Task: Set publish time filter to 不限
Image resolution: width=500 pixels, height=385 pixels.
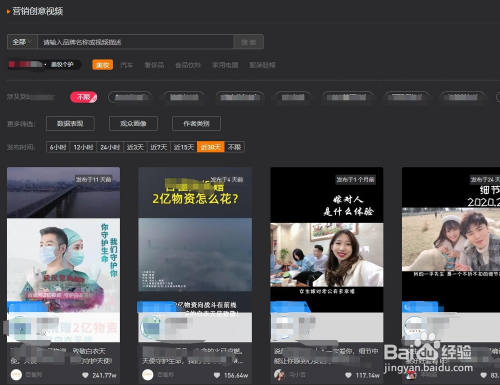Action: pos(234,147)
